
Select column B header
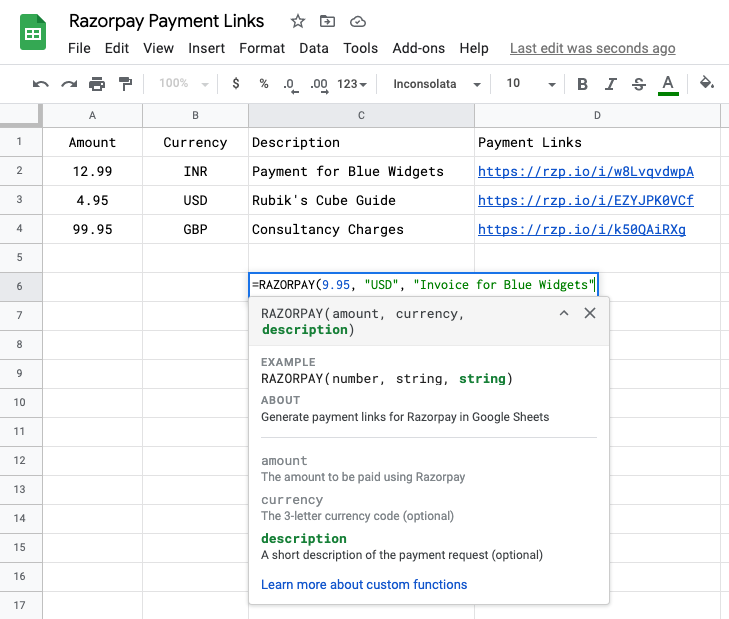195,115
